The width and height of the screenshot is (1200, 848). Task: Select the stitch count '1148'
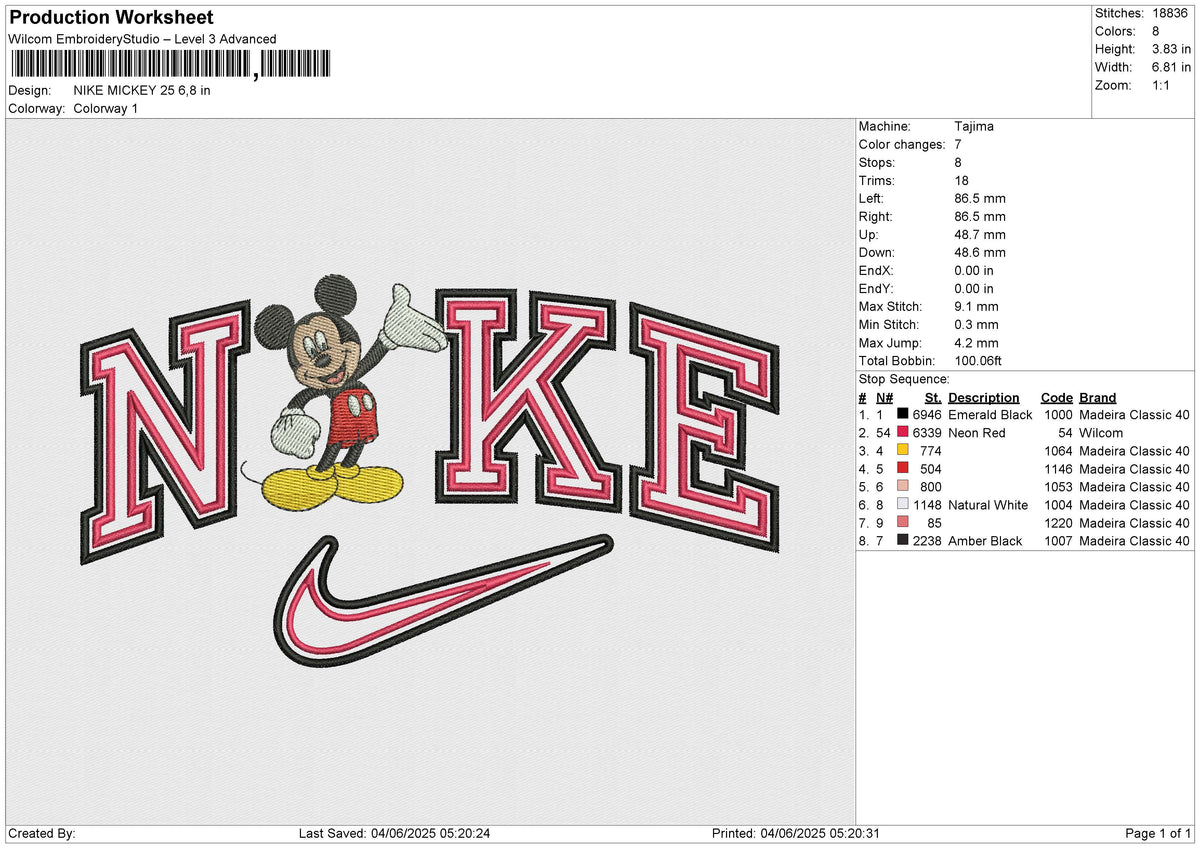pyautogui.click(x=927, y=505)
